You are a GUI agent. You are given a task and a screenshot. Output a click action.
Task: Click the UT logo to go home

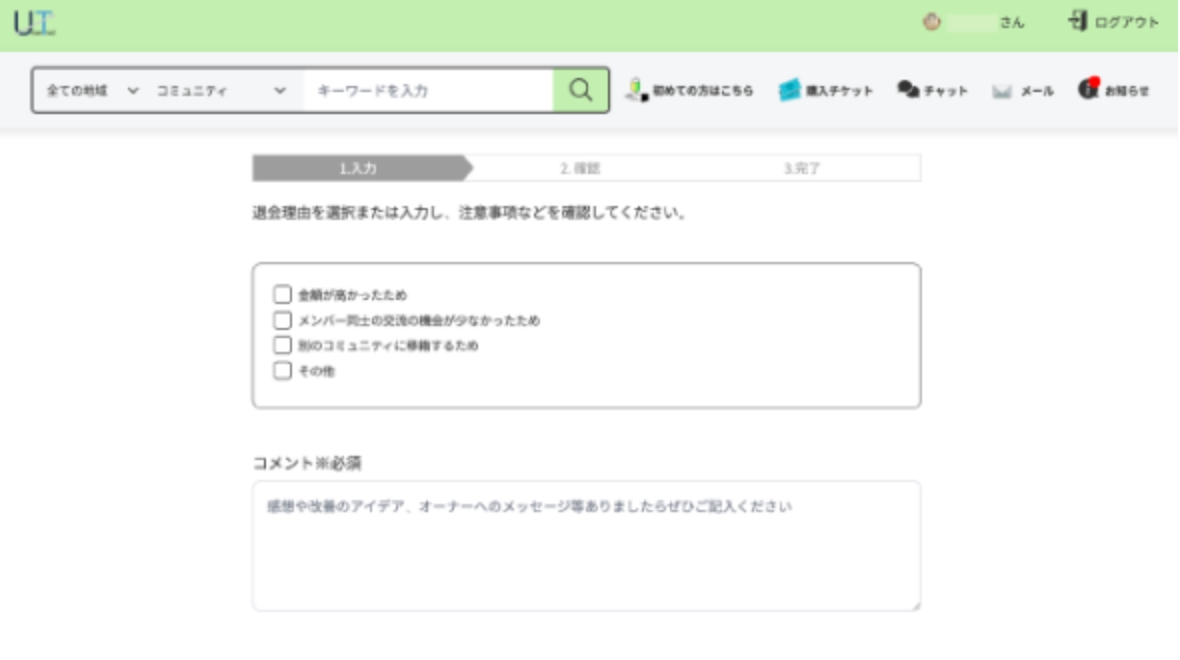click(34, 23)
